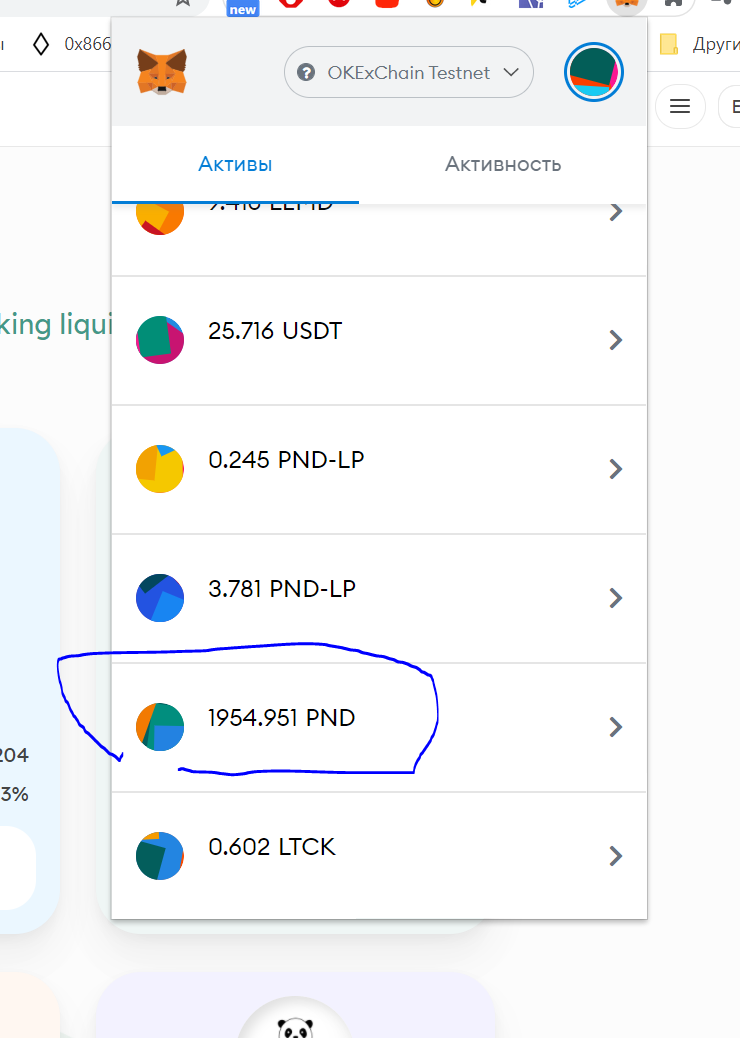Image resolution: width=740 pixels, height=1038 pixels.
Task: Open the 0.245 PND-LP asset
Action: [x=379, y=469]
